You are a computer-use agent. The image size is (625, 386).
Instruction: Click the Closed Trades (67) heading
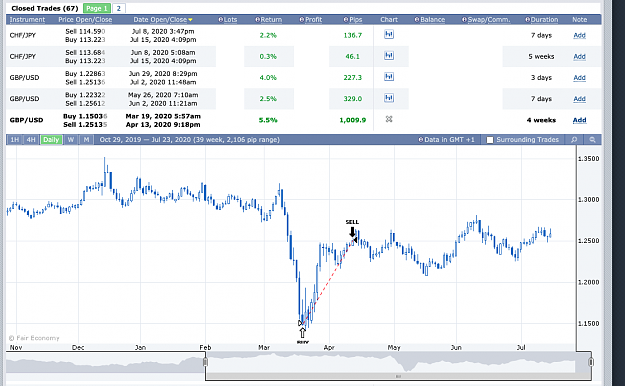tap(45, 8)
